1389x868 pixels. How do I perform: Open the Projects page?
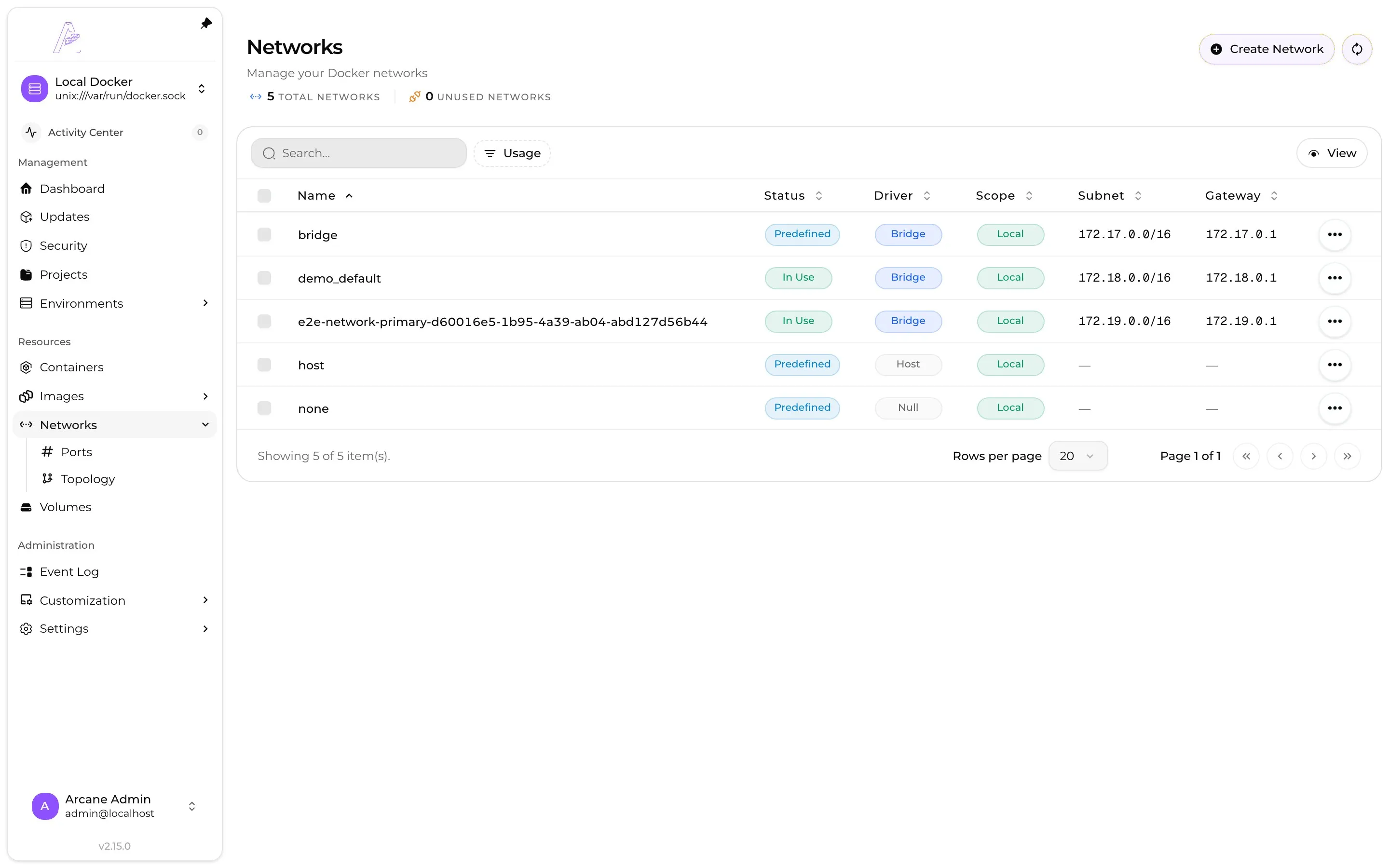point(114,274)
